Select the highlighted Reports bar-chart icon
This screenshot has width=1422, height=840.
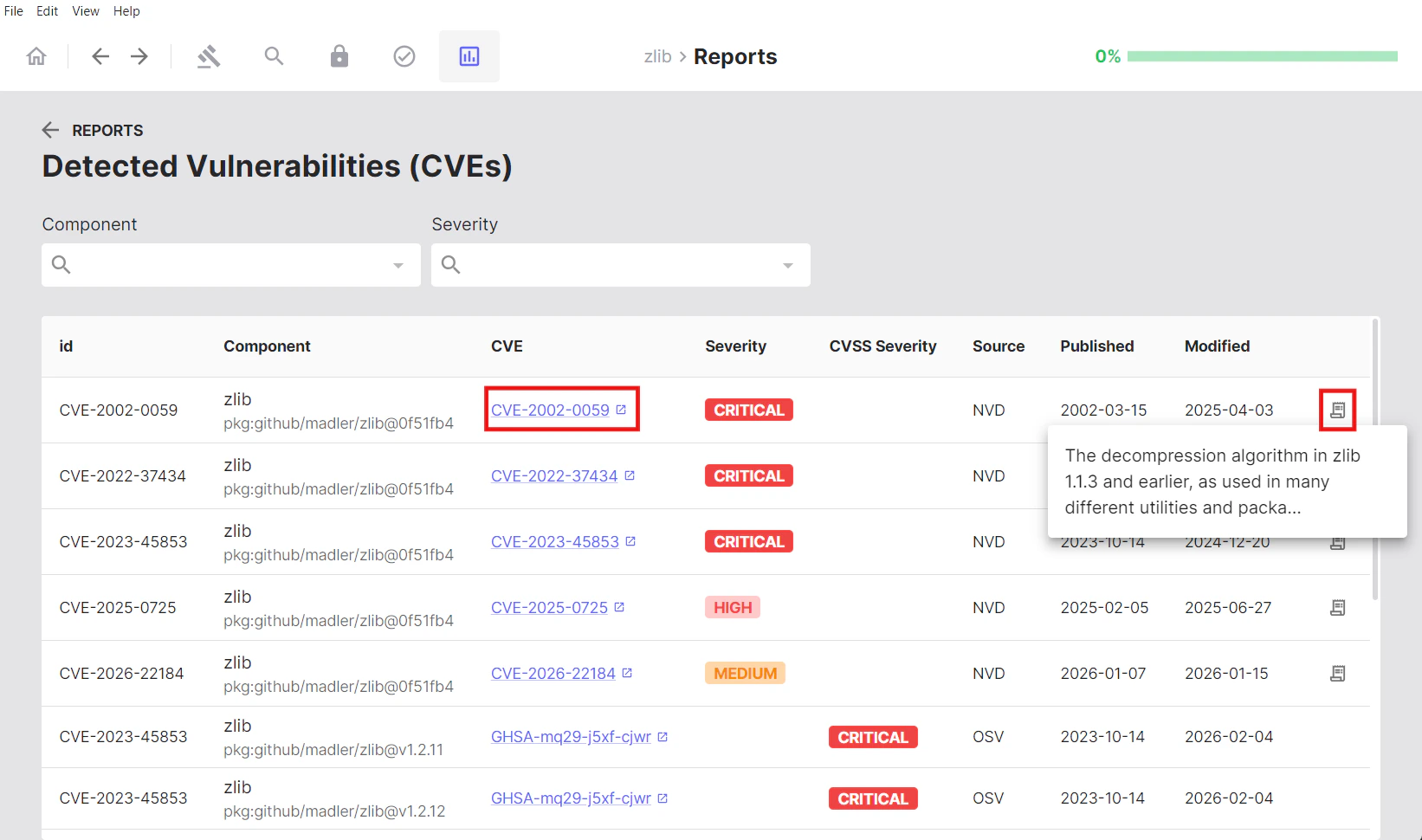click(x=469, y=56)
